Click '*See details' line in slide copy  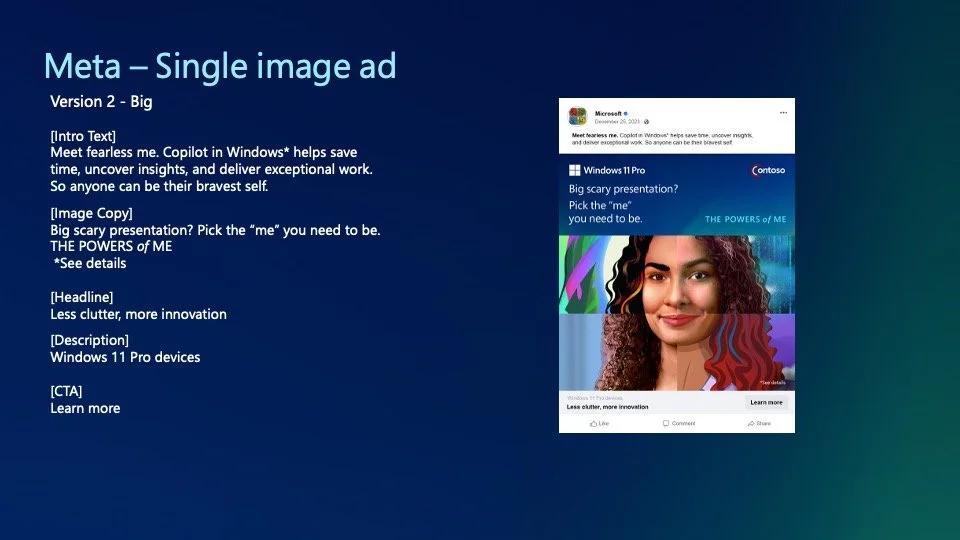tap(90, 263)
